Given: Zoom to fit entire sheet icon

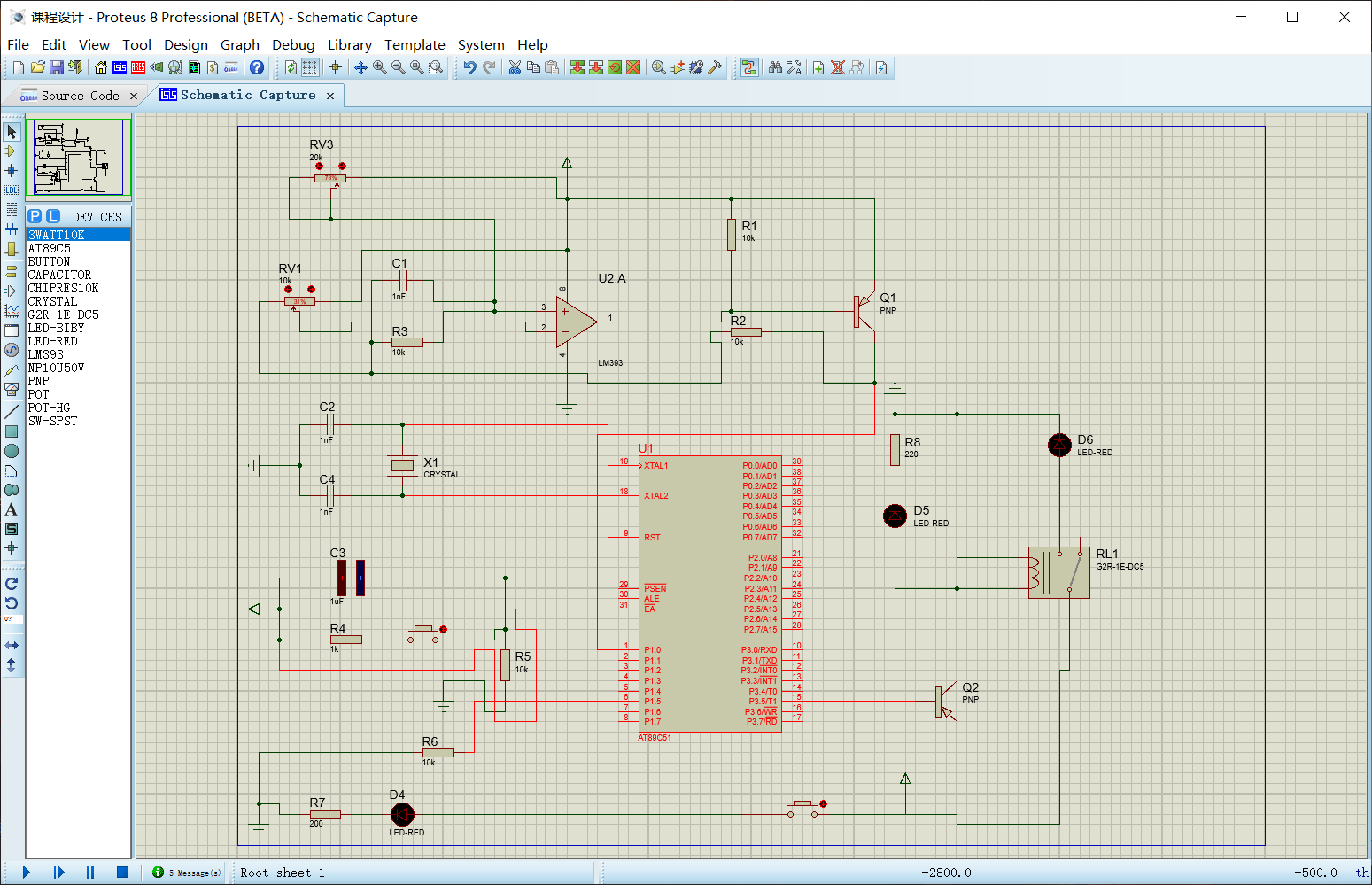Looking at the screenshot, I should [x=416, y=67].
